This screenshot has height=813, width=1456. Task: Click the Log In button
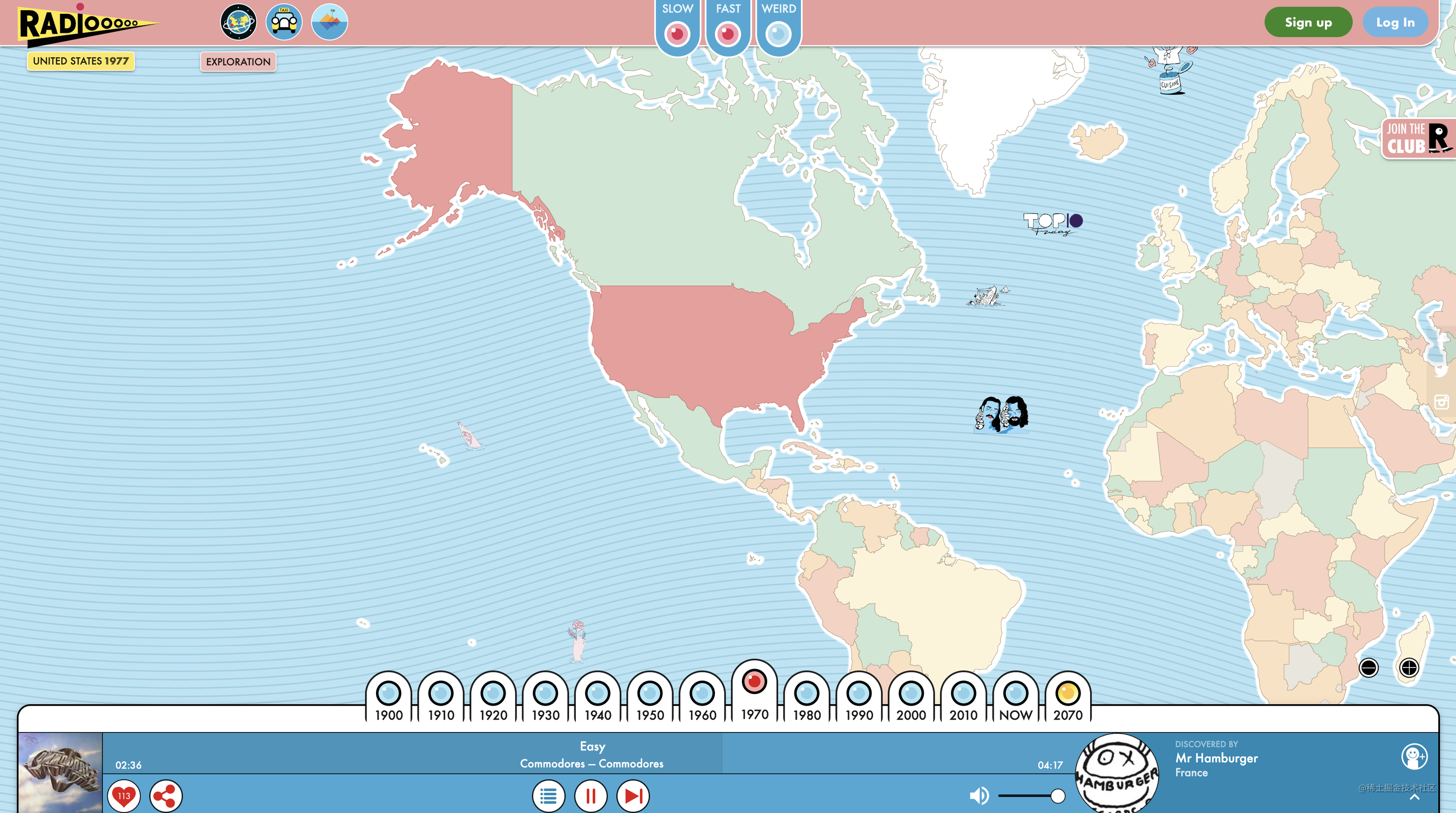[x=1395, y=22]
